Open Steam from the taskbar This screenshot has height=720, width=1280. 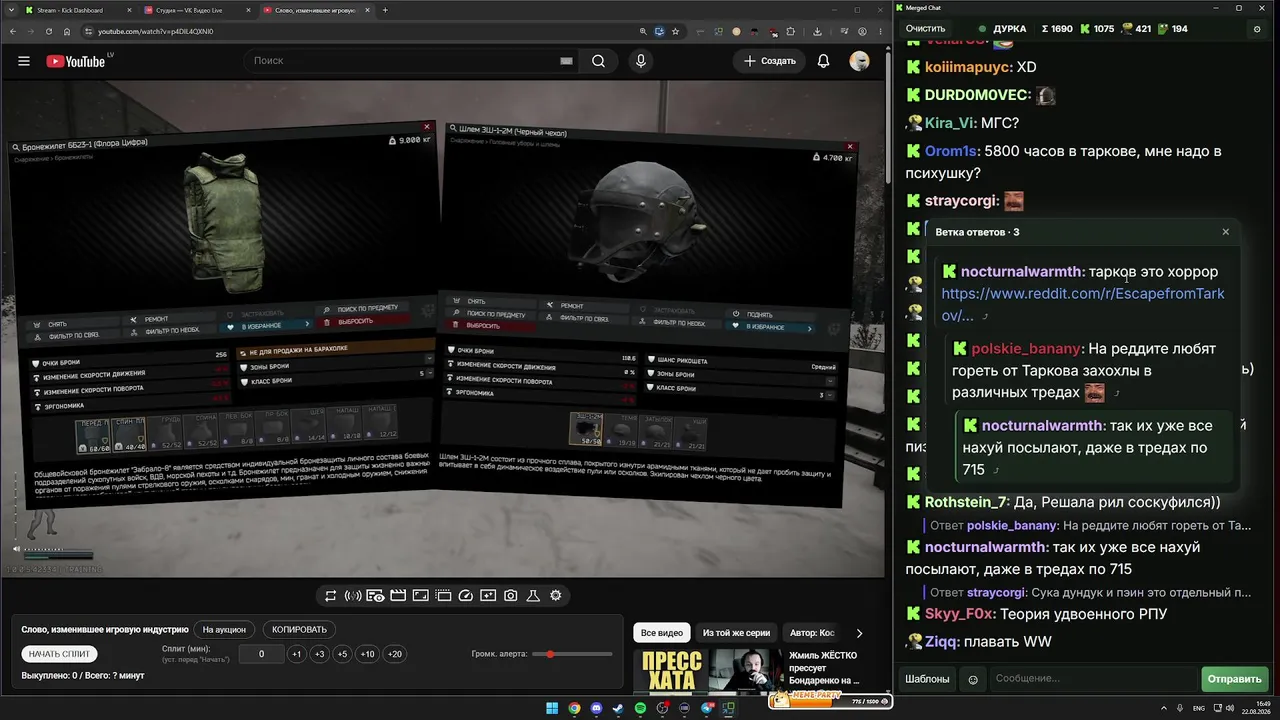point(619,709)
